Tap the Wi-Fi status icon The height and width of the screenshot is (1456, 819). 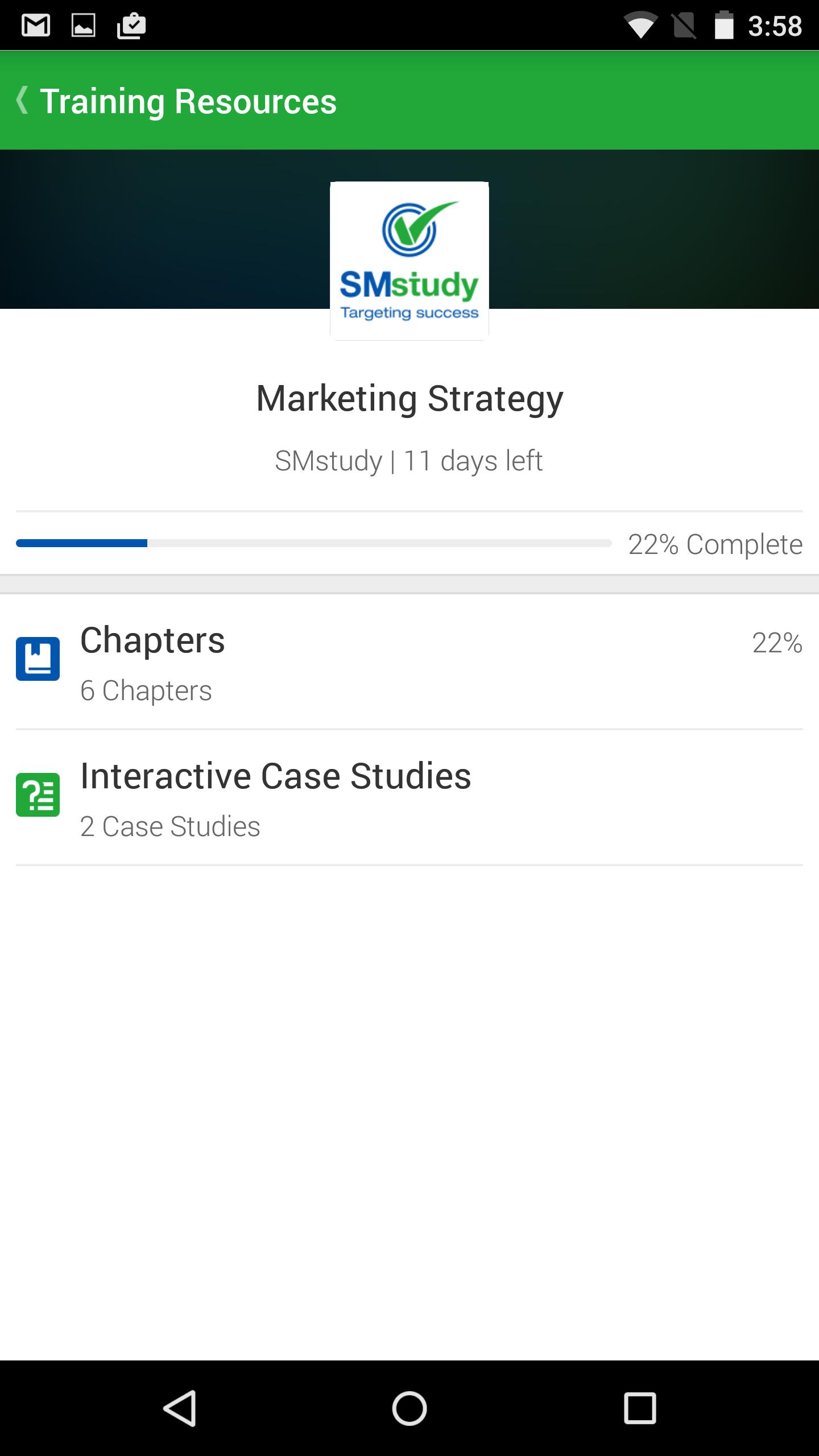pos(640,26)
